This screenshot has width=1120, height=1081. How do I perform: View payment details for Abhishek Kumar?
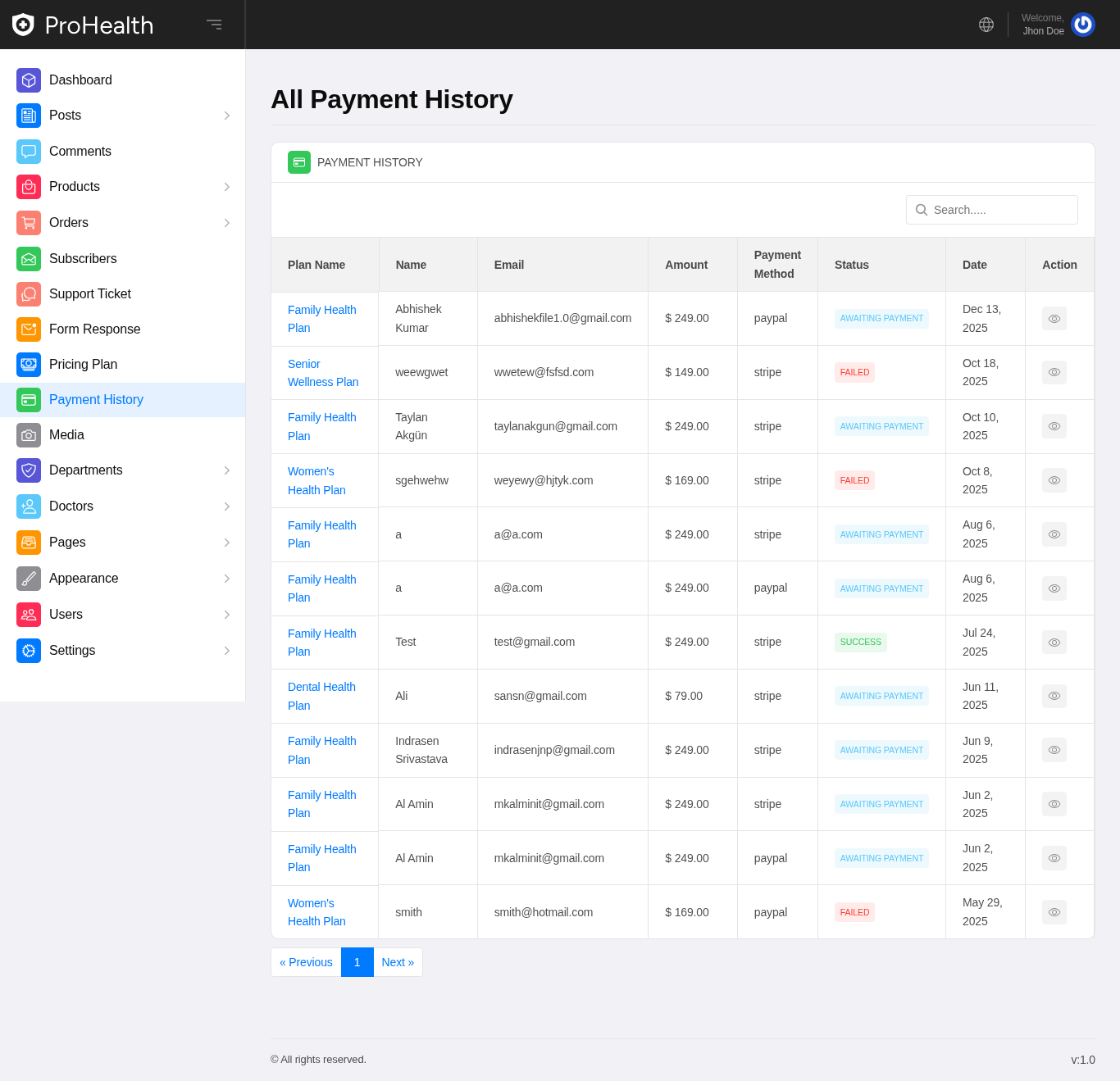1054,319
